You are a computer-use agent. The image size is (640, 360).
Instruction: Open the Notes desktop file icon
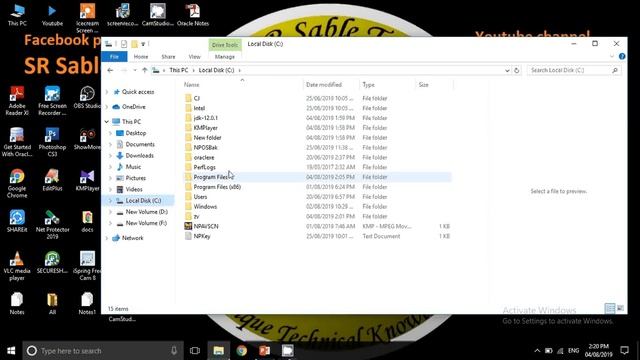(17, 304)
